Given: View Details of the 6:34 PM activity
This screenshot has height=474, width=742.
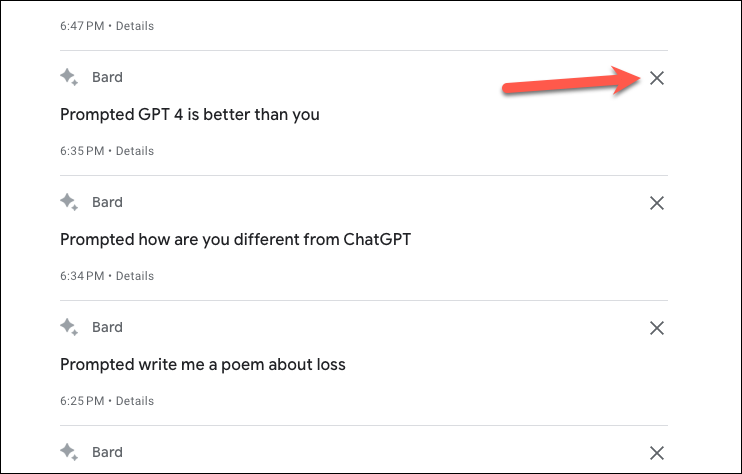Looking at the screenshot, I should point(135,276).
